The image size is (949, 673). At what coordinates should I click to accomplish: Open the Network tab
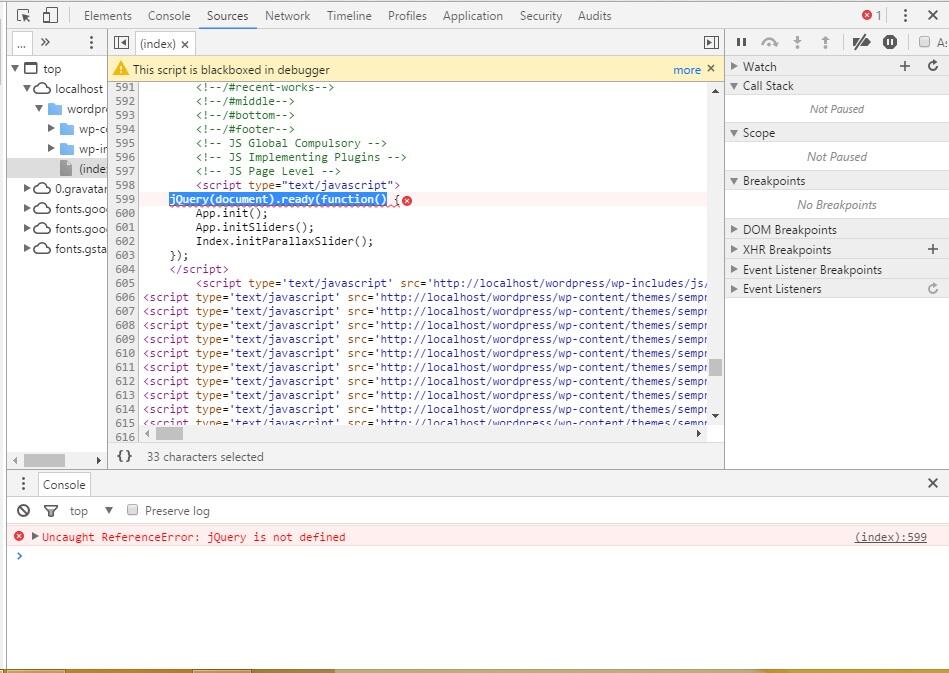[287, 16]
